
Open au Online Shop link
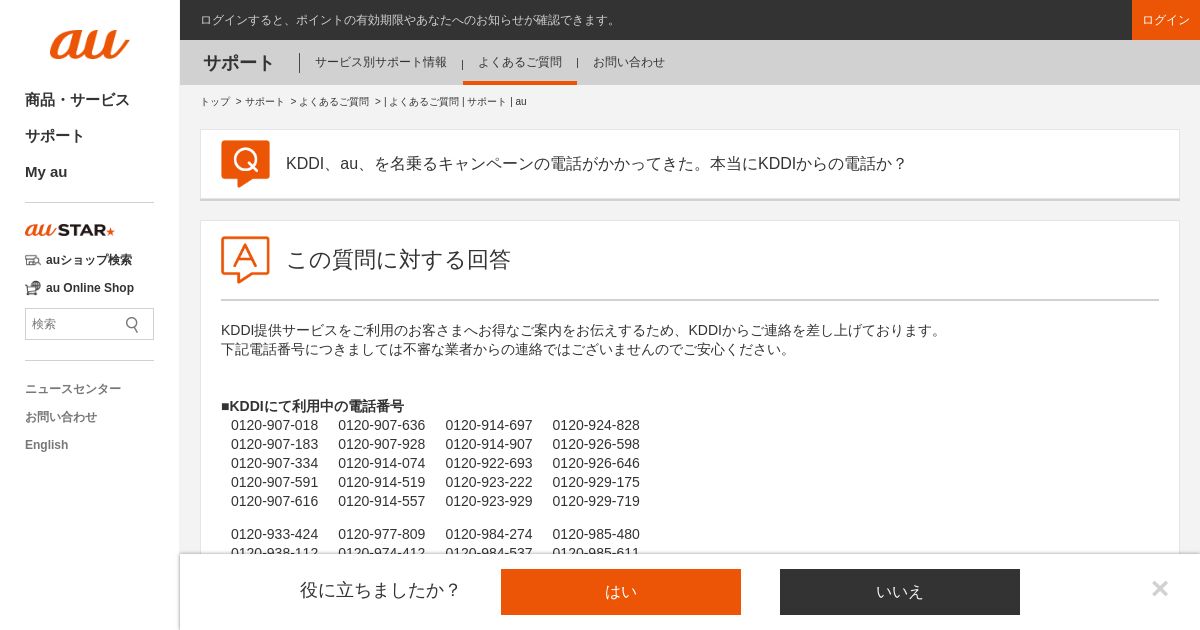pos(90,288)
